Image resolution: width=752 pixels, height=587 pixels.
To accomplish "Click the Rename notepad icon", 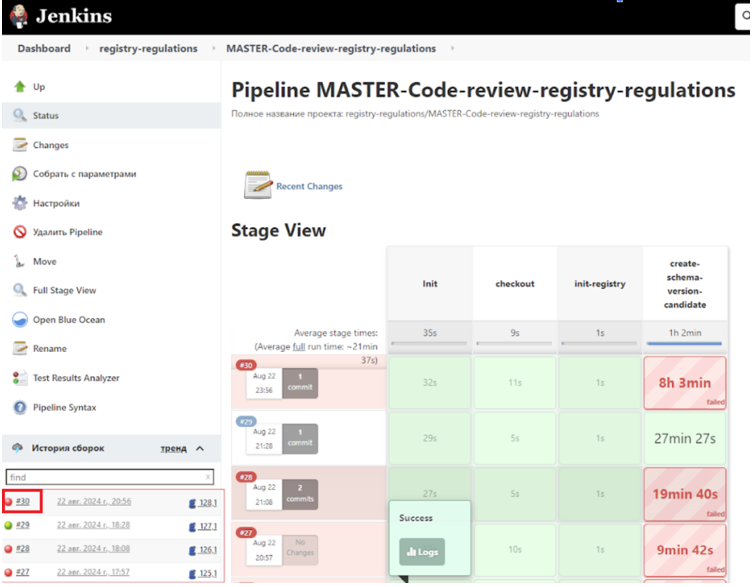I will coord(20,348).
